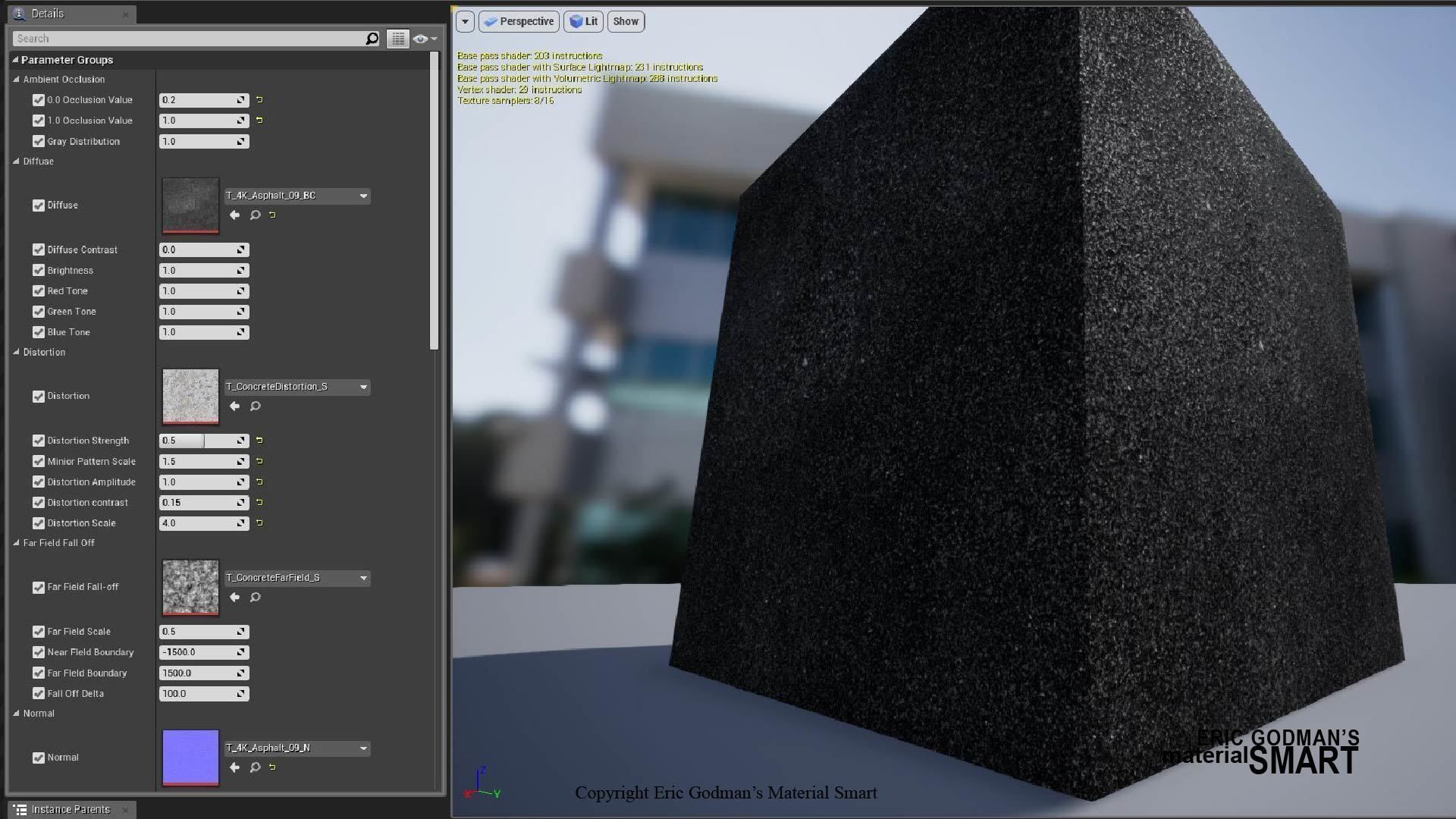Reset 1.0 Occlusion Value to default
1456x819 pixels.
coord(259,120)
